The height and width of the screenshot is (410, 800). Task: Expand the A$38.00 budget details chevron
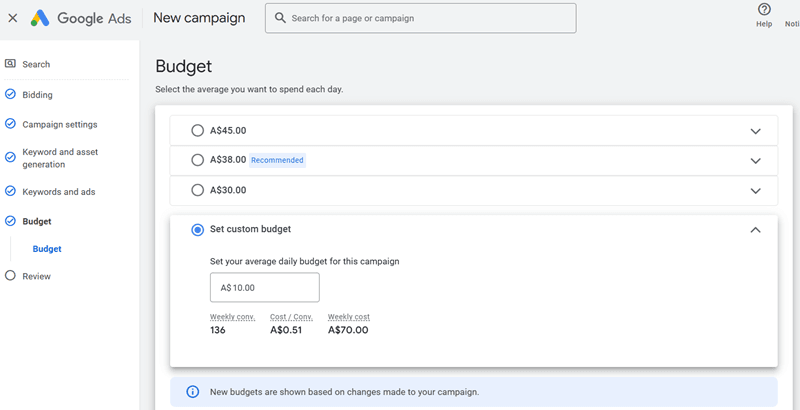coord(755,160)
